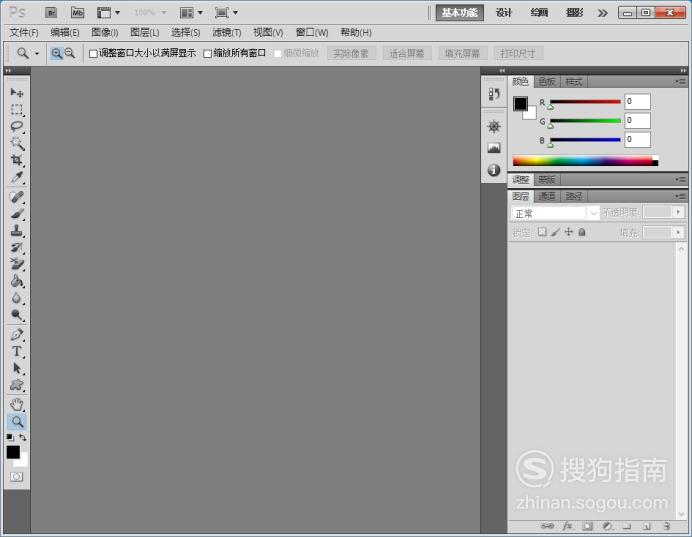
Task: Select the Pen tool
Action: tap(17, 334)
